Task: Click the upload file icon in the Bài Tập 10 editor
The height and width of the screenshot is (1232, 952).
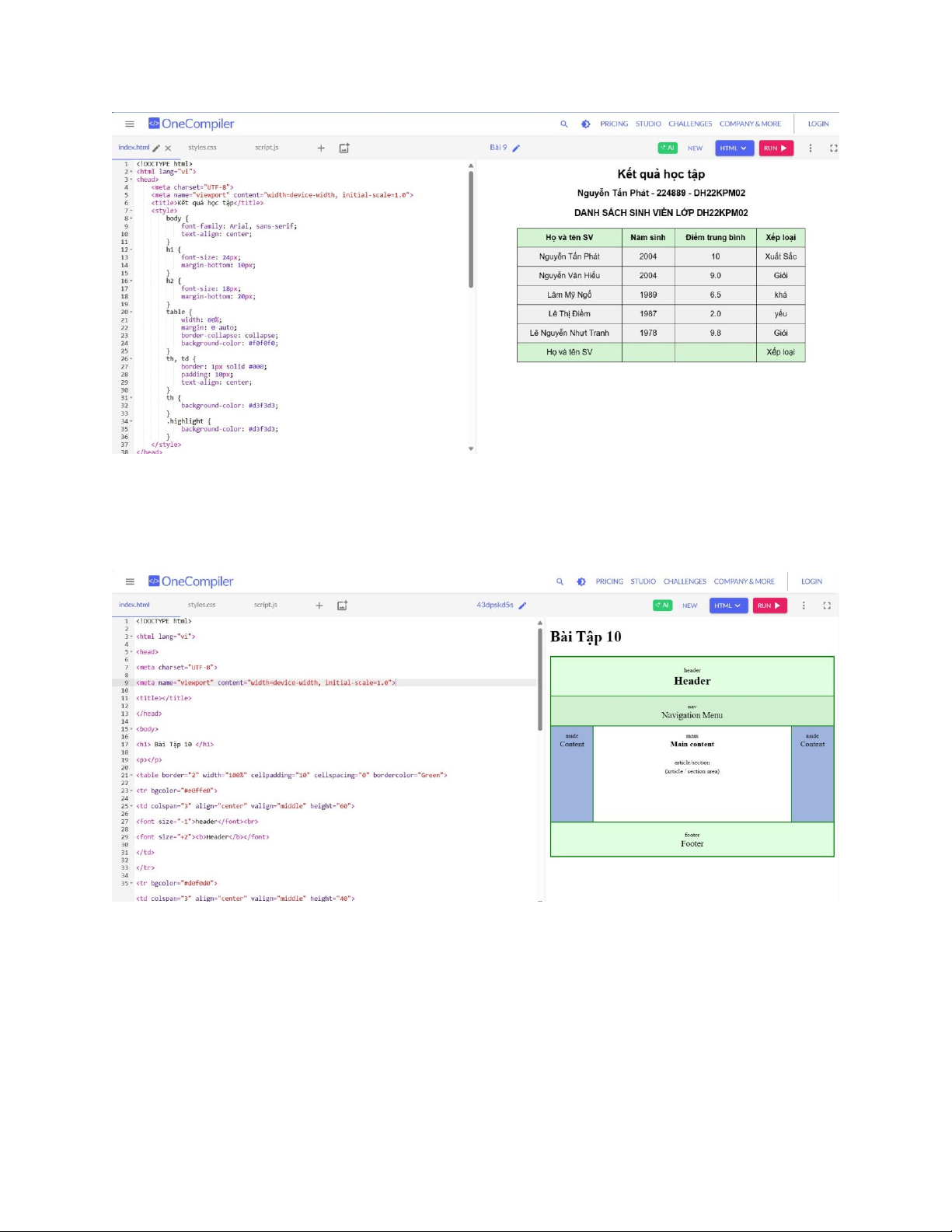Action: (342, 606)
